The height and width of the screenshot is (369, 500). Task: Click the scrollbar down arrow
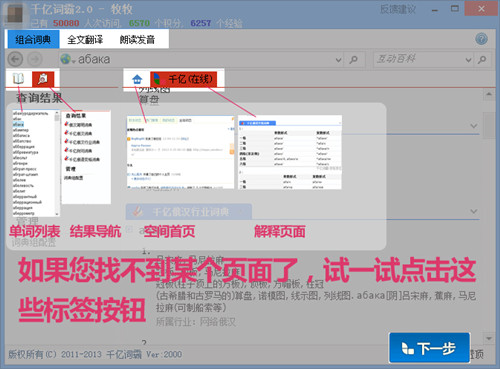(x=489, y=339)
